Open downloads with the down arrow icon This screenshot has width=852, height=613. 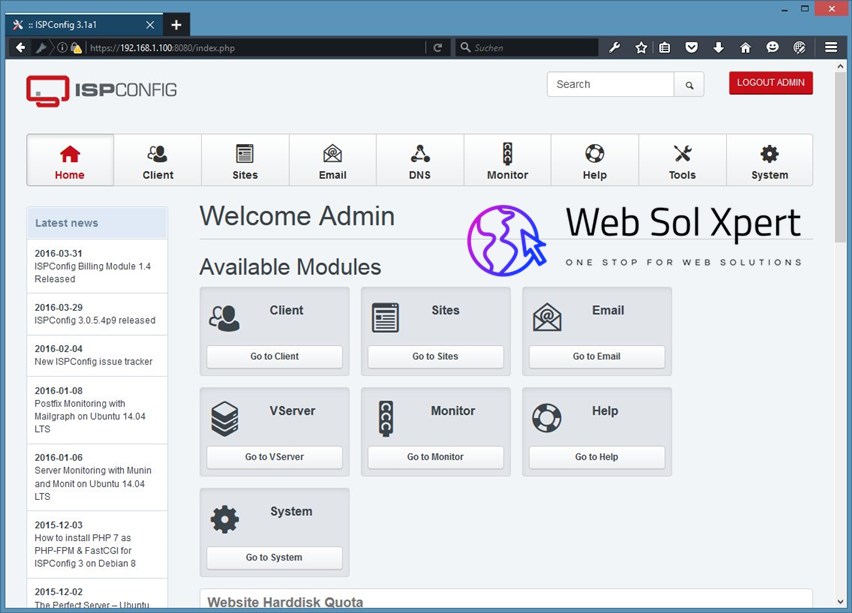pyautogui.click(x=718, y=48)
